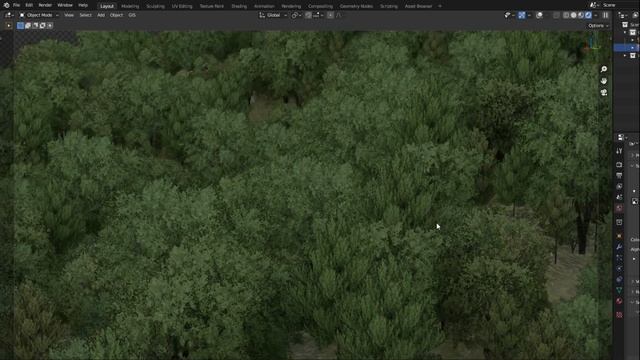This screenshot has height=360, width=640.
Task: Open the Scene properties tab icon
Action: [x=619, y=197]
